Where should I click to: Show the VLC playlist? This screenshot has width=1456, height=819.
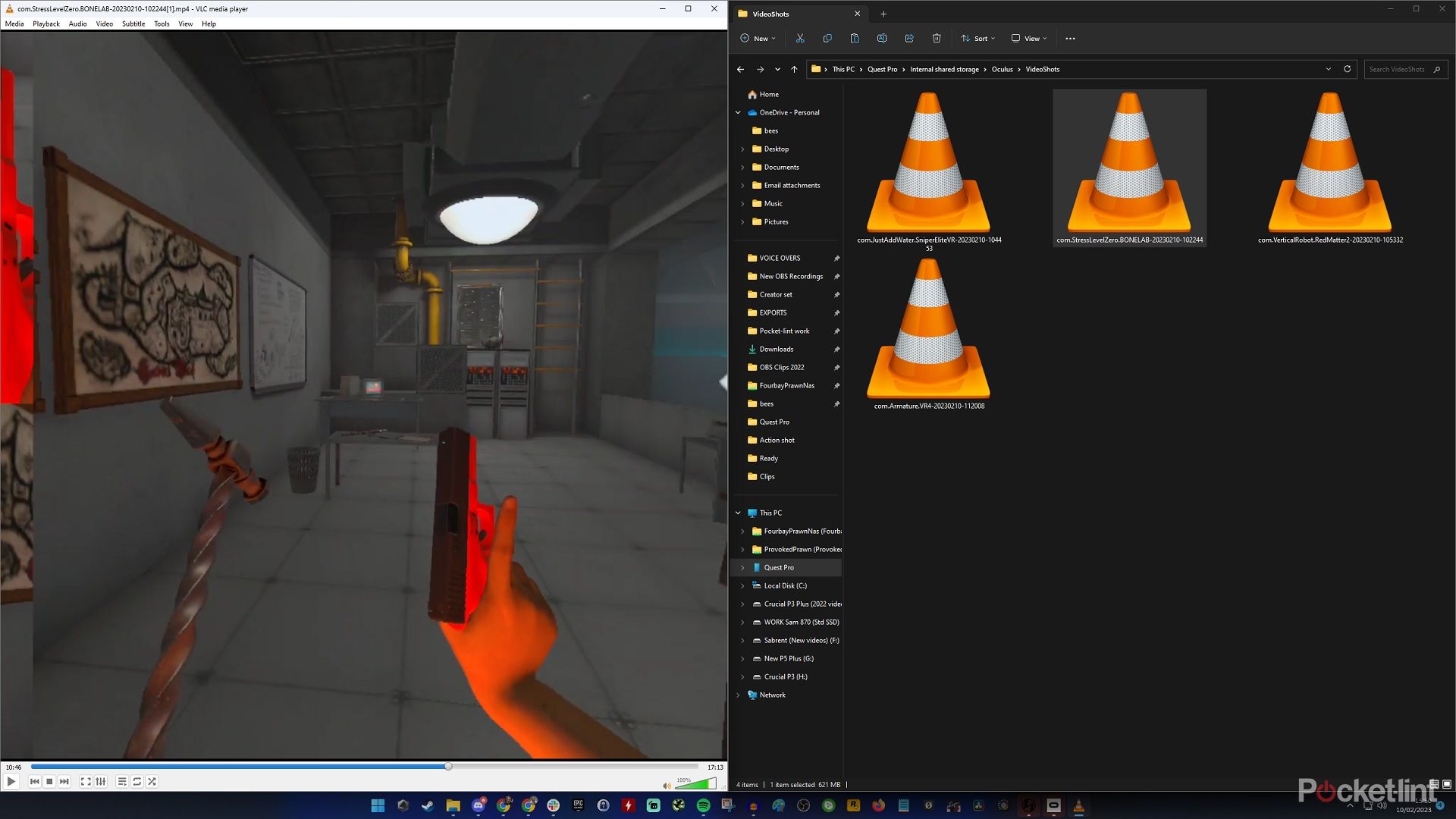(122, 781)
